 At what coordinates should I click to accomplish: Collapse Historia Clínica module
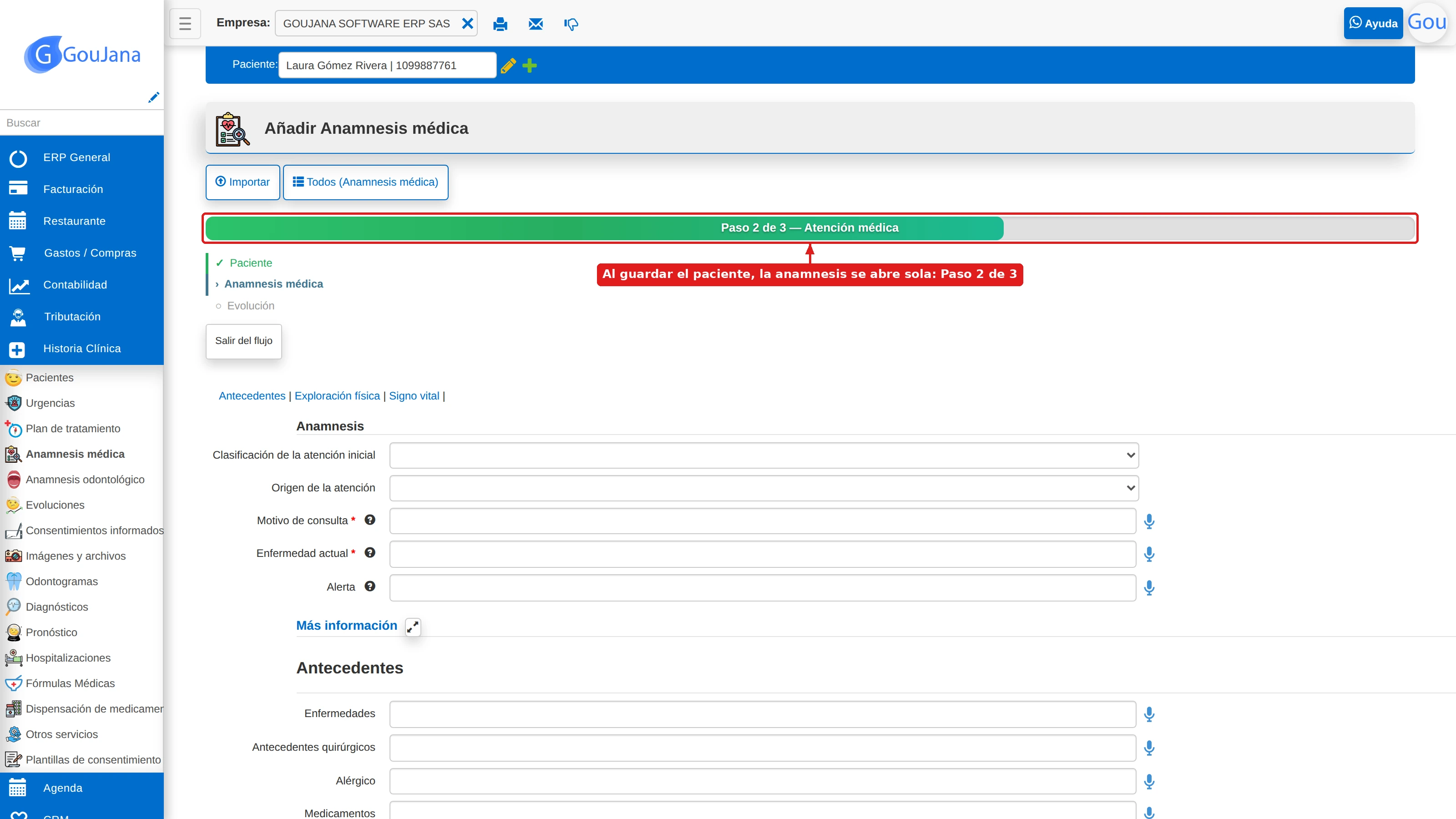pos(82,349)
